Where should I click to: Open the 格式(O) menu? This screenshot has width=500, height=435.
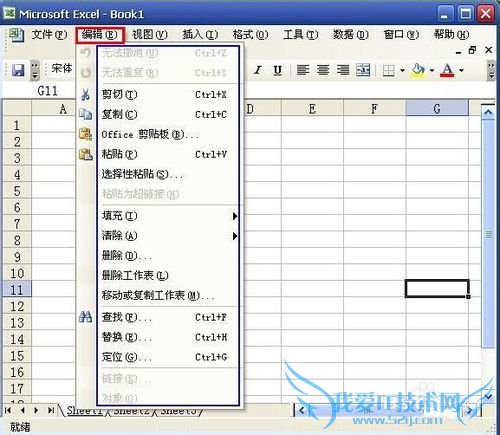tap(250, 34)
